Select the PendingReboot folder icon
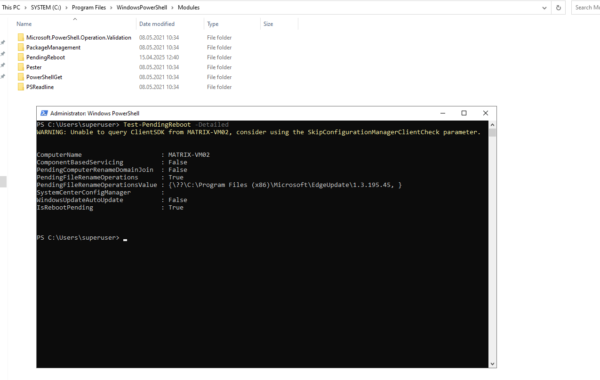The width and height of the screenshot is (600, 380). 21,57
